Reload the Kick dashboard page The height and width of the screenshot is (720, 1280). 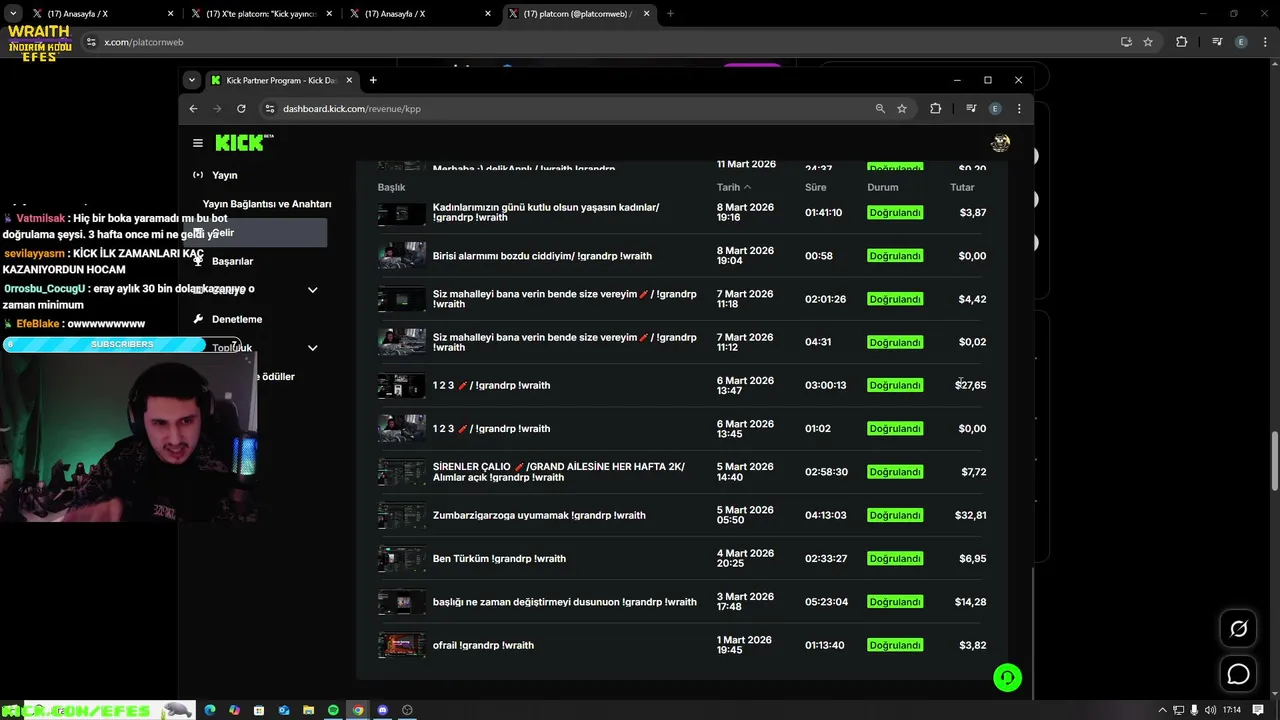tap(241, 108)
